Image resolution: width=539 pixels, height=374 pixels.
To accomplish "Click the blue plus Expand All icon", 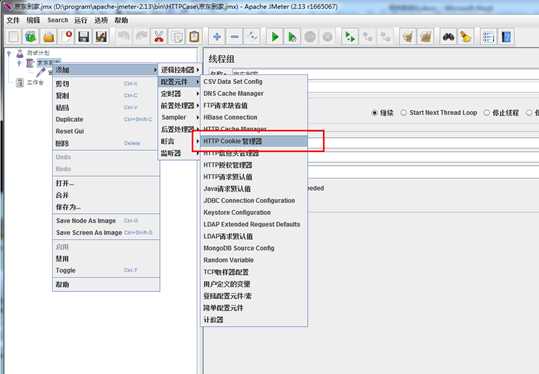I will (x=217, y=36).
